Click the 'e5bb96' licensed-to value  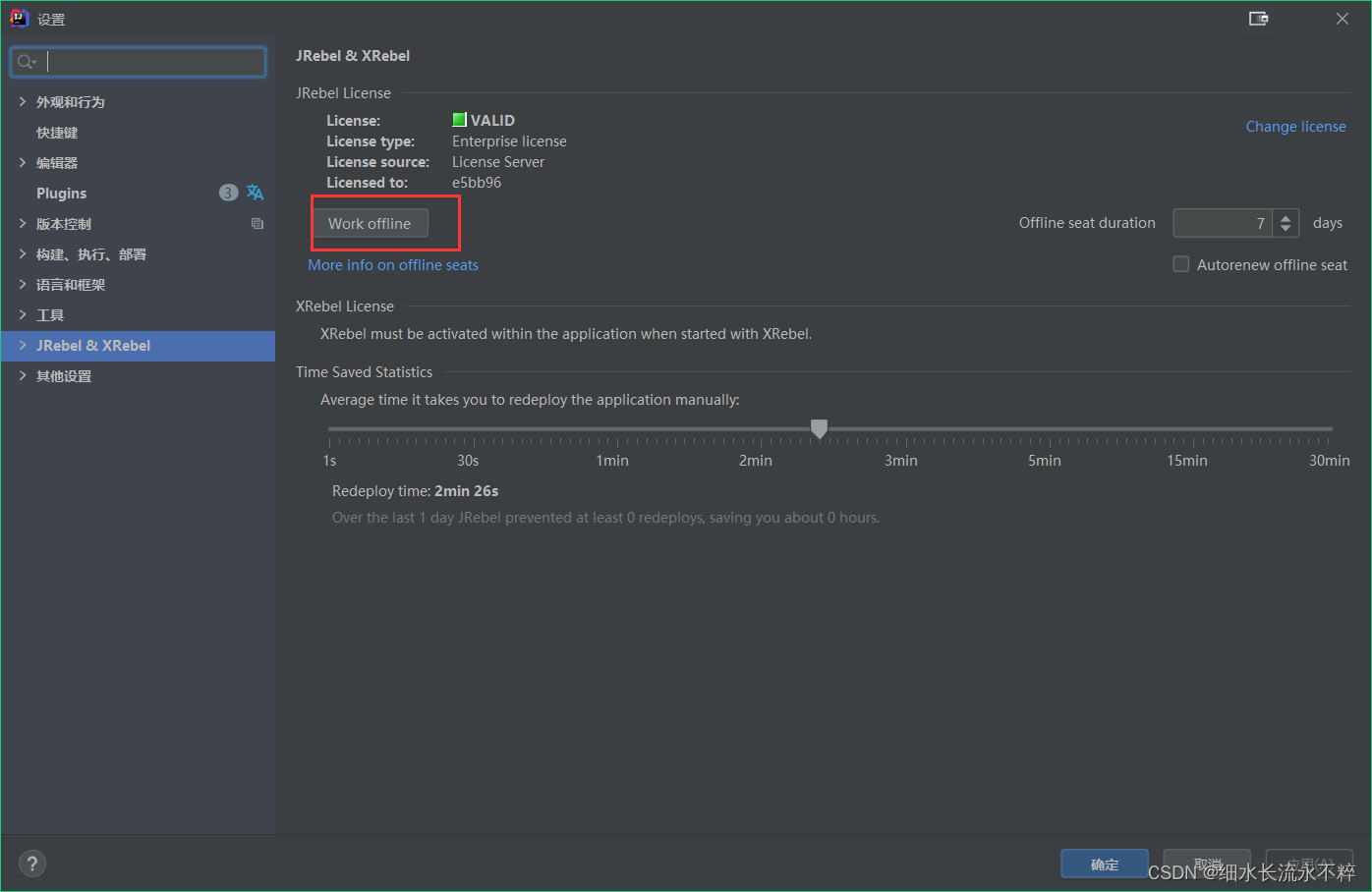pyautogui.click(x=477, y=183)
